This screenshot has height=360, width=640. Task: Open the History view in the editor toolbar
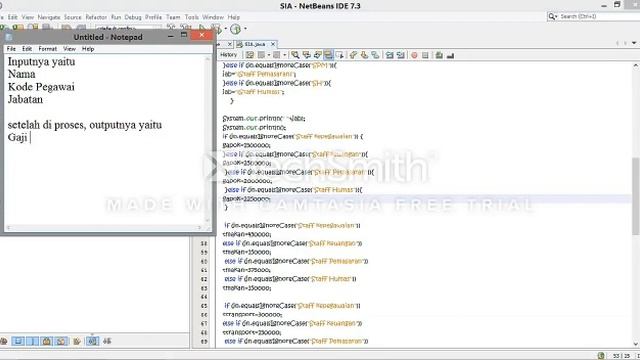tap(228, 55)
